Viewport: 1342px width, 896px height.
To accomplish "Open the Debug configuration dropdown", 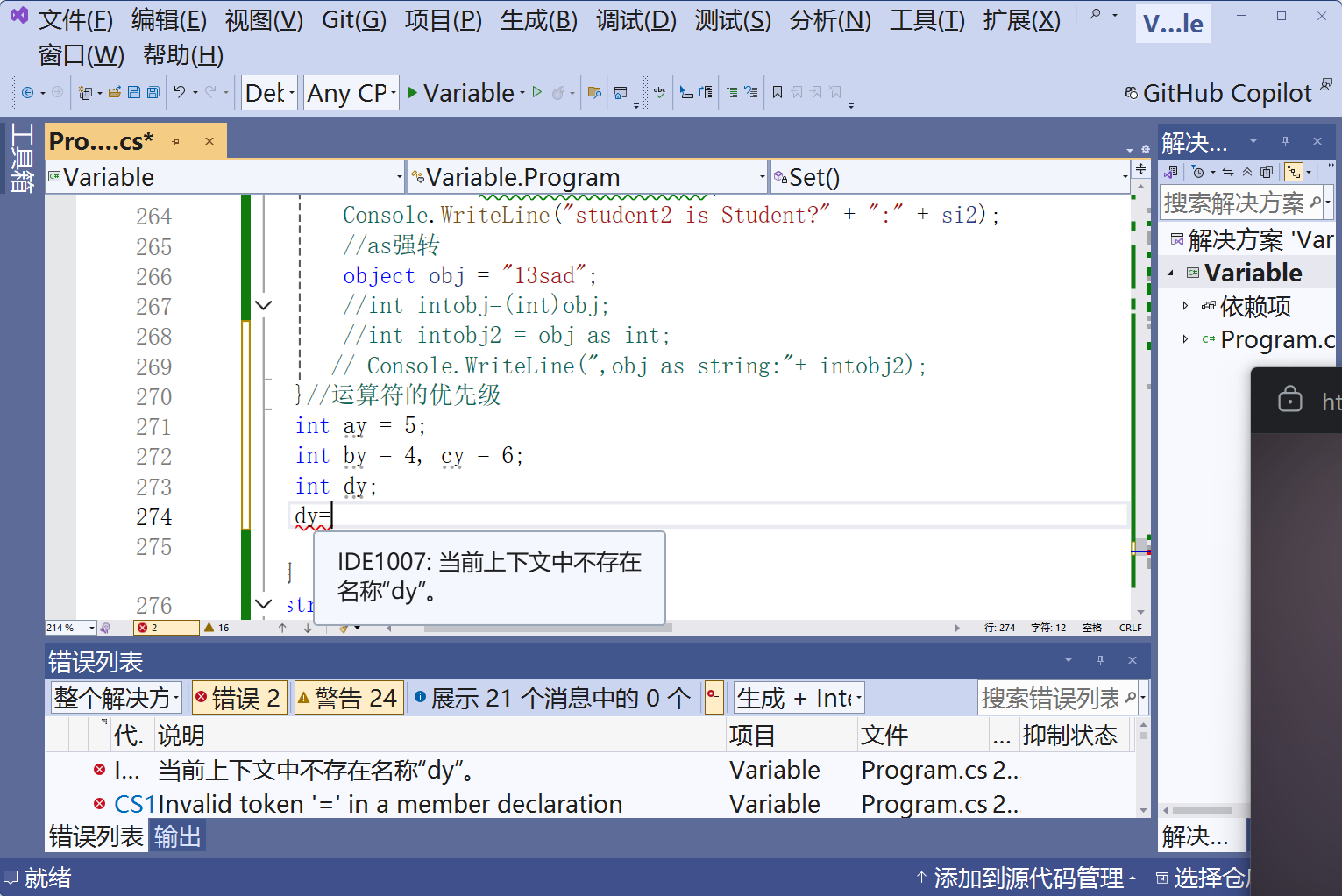I will click(268, 92).
